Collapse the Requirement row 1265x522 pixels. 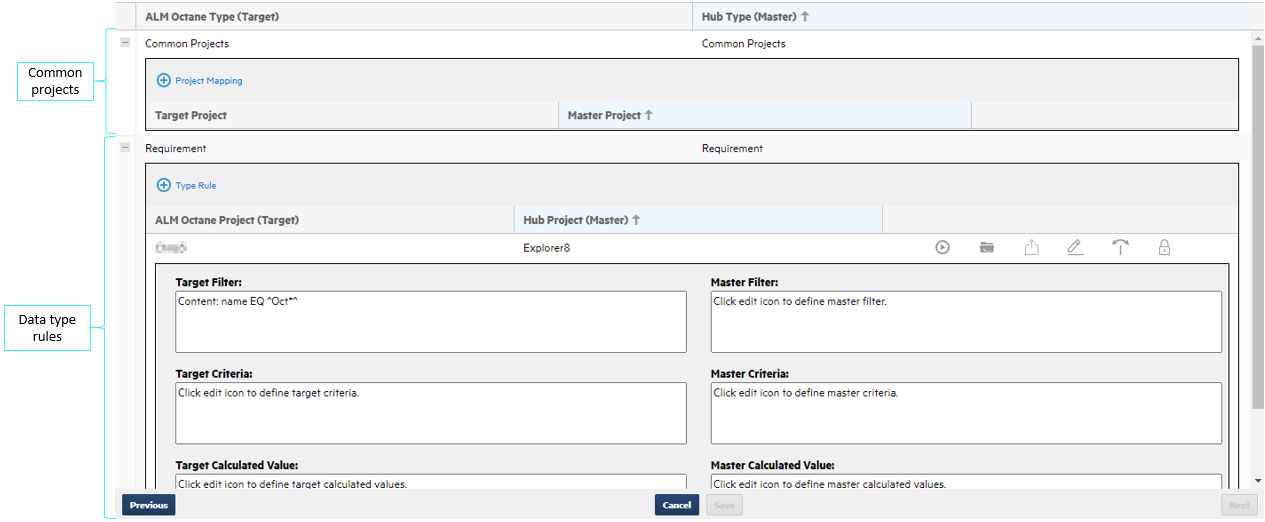click(125, 148)
